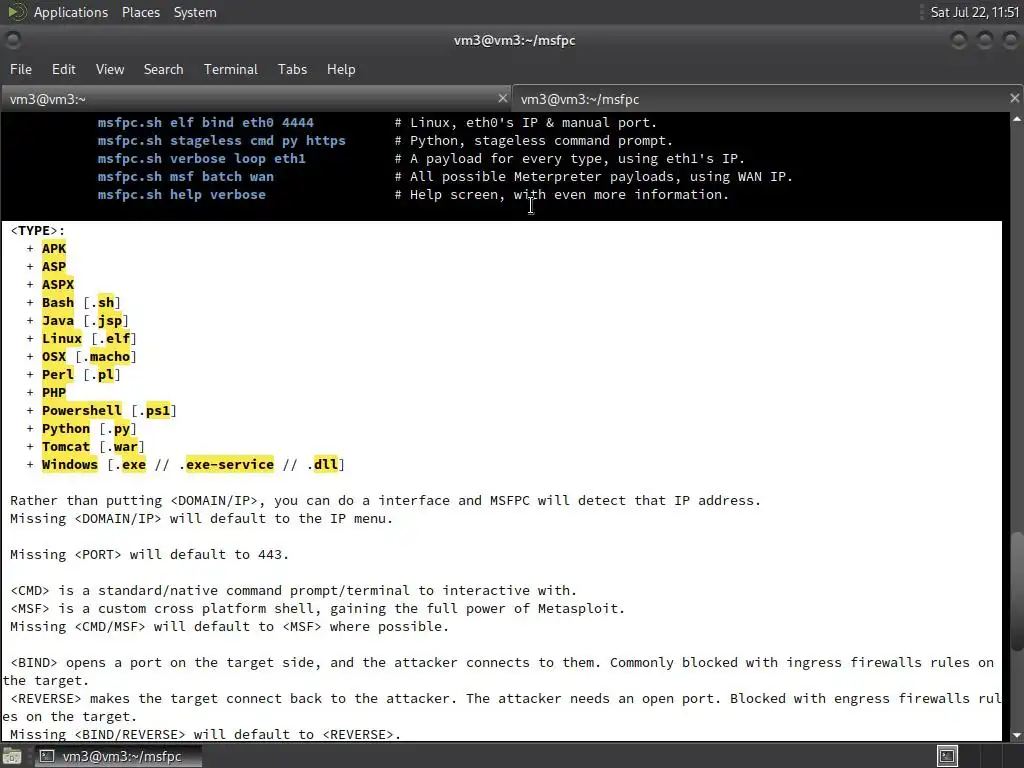The width and height of the screenshot is (1024, 768).
Task: Click the .dll extension text
Action: point(325,464)
